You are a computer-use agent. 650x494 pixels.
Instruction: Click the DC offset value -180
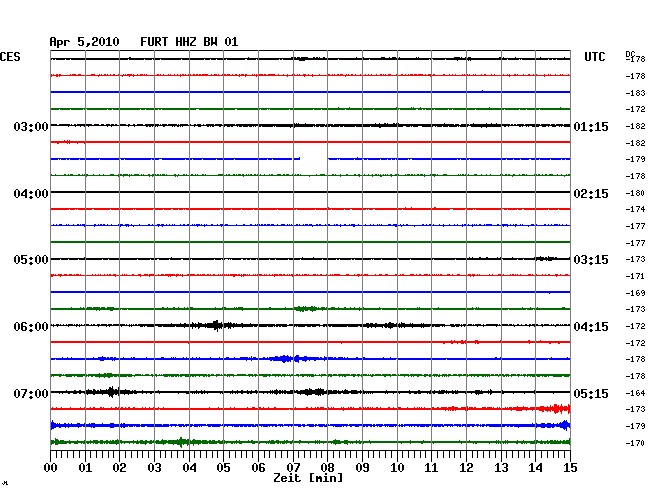pos(635,193)
